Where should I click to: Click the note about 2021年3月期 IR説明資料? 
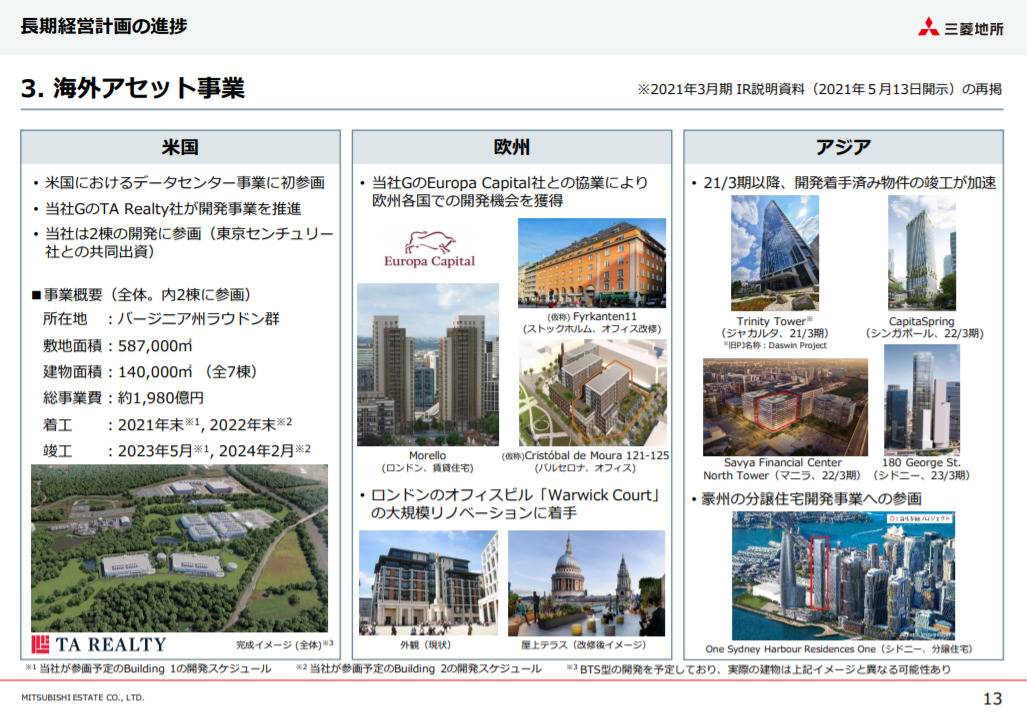click(820, 89)
